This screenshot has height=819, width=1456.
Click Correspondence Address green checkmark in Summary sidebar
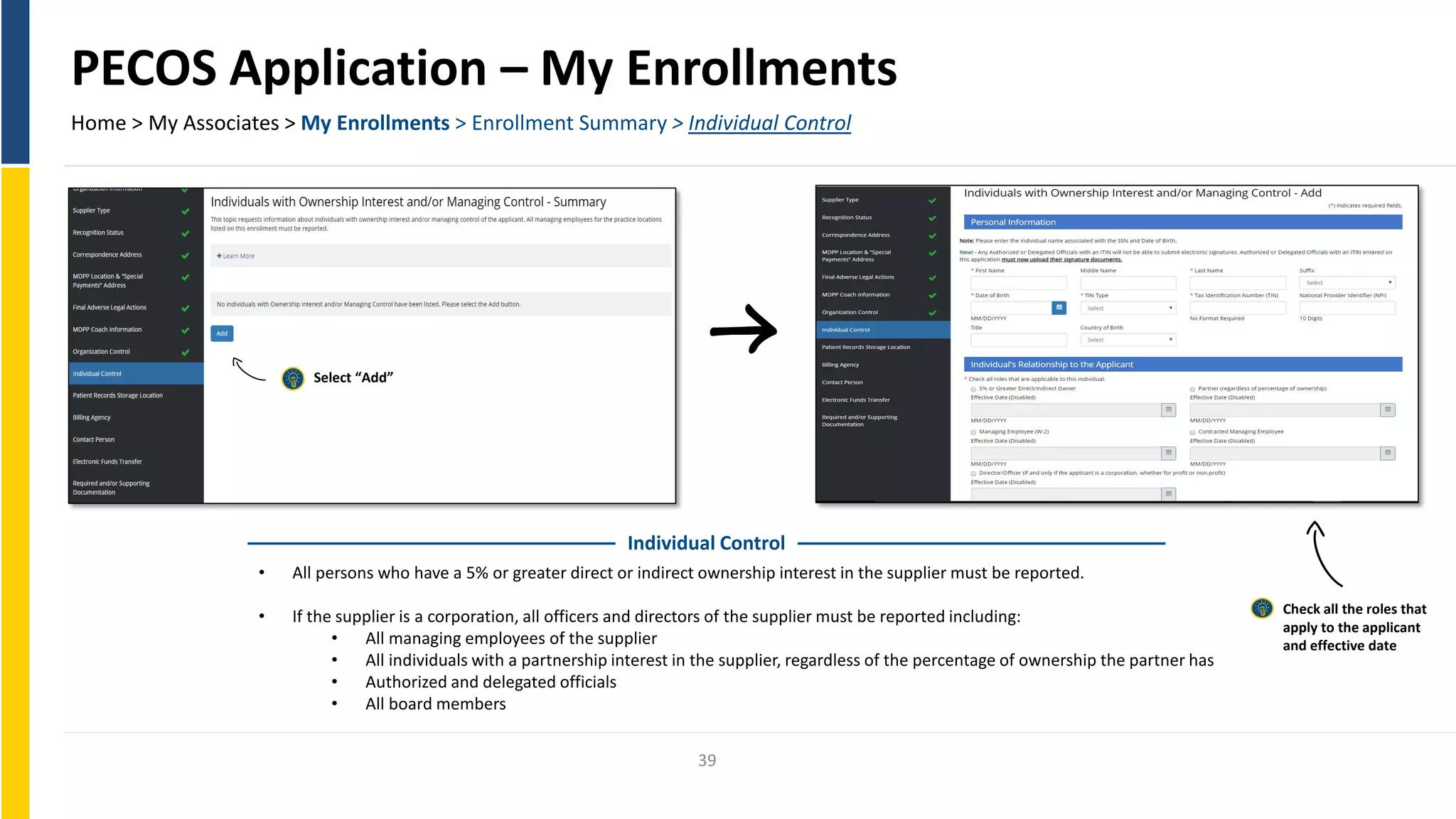(x=186, y=255)
